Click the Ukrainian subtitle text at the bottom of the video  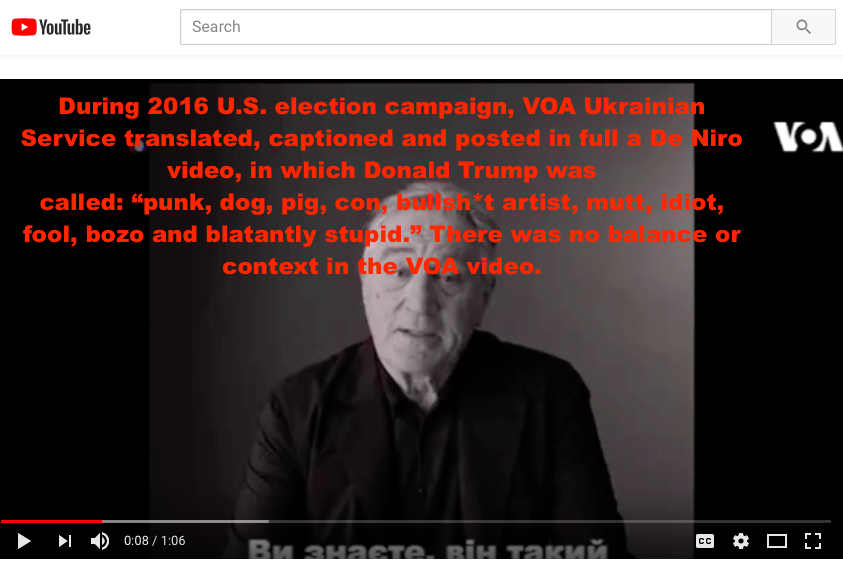click(x=427, y=548)
